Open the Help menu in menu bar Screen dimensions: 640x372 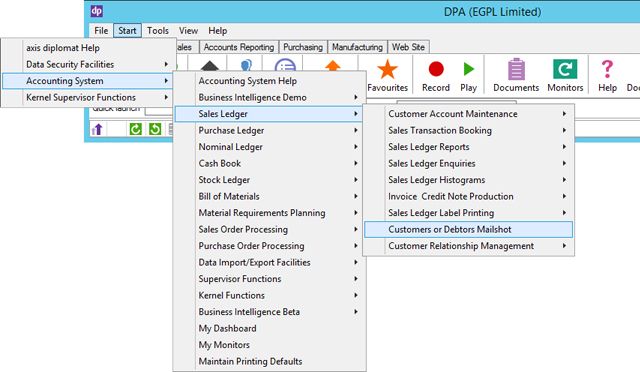click(218, 31)
